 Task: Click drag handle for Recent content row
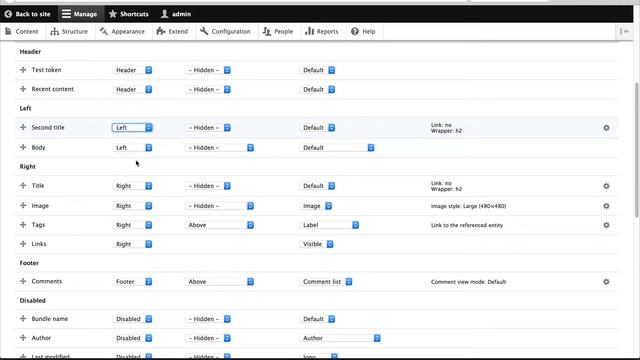click(23, 89)
